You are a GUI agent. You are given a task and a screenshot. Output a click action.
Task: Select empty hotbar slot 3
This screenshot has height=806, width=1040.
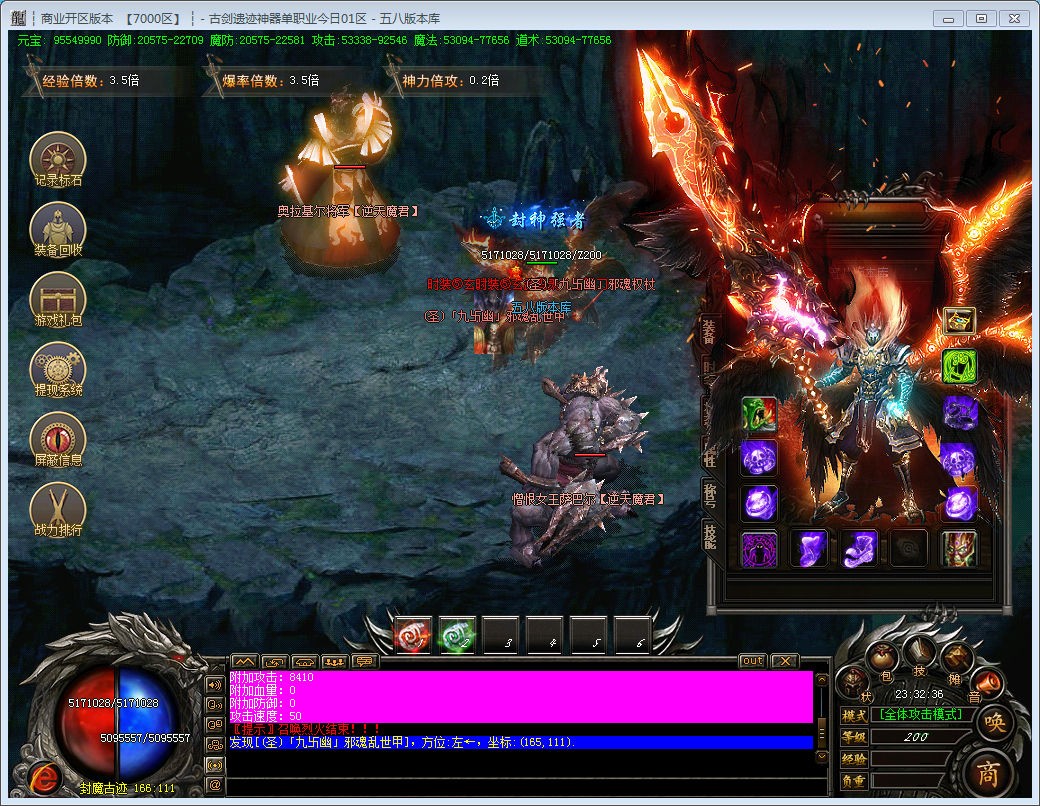click(501, 636)
